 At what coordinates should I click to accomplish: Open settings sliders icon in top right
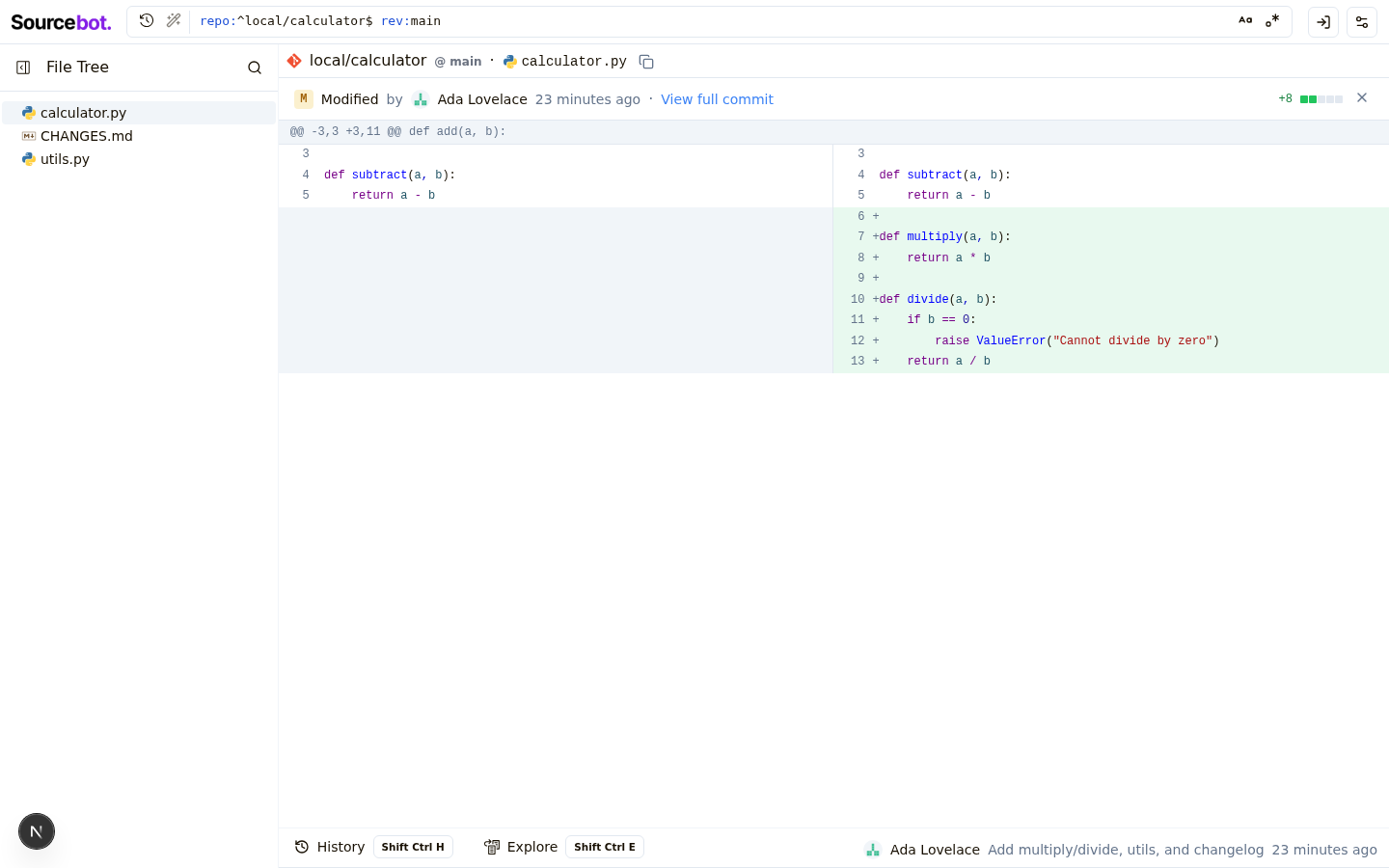click(1362, 21)
